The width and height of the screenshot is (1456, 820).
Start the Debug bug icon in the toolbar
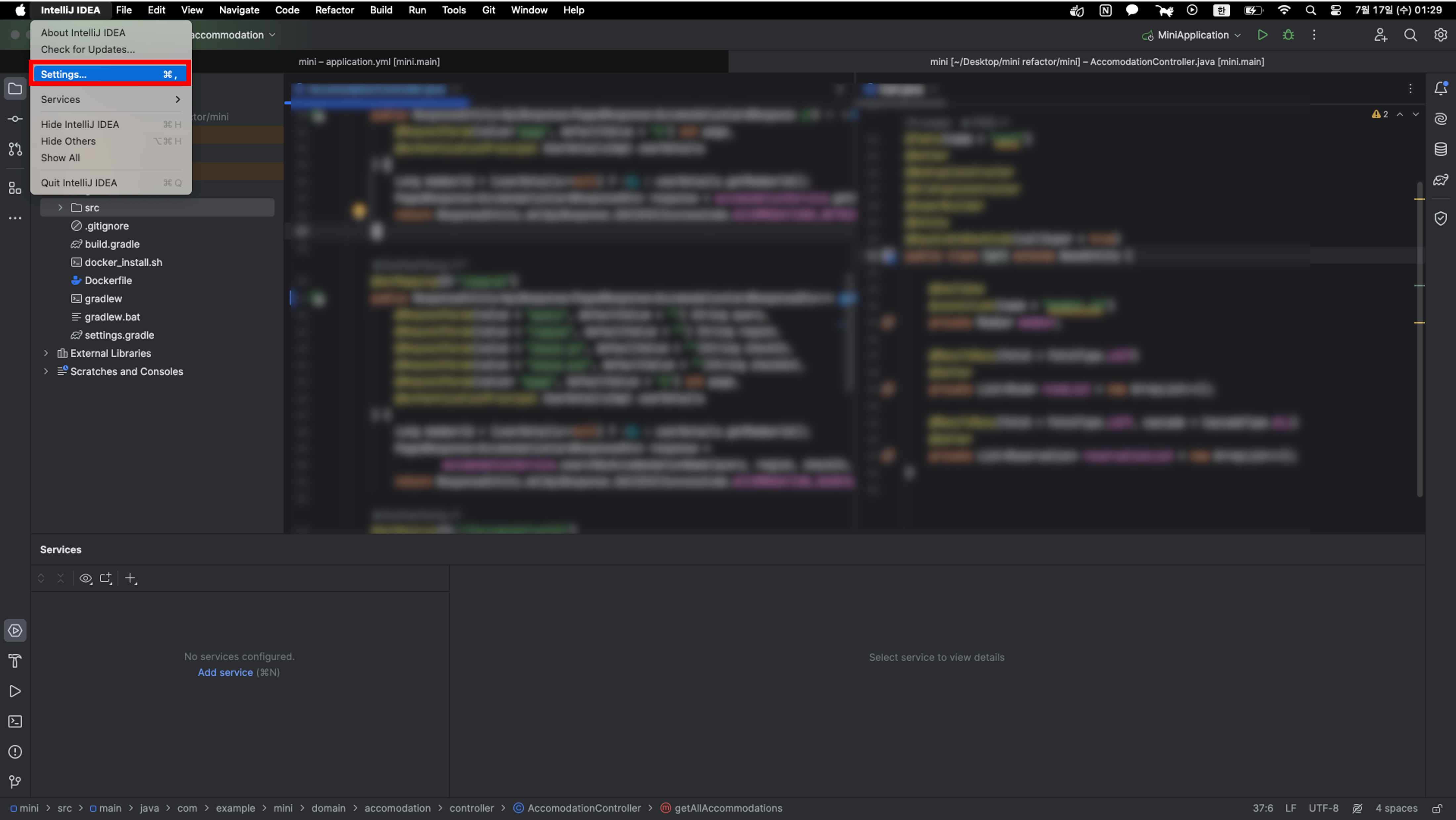1288,35
